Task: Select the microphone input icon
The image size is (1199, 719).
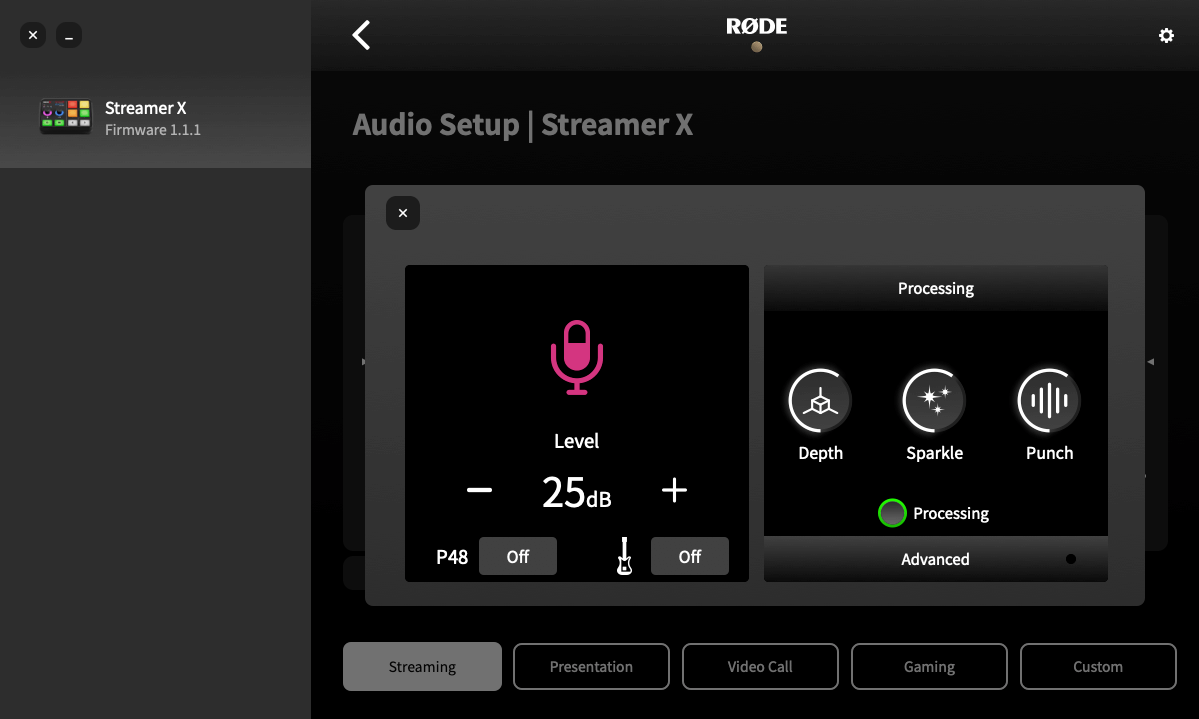Action: (577, 357)
